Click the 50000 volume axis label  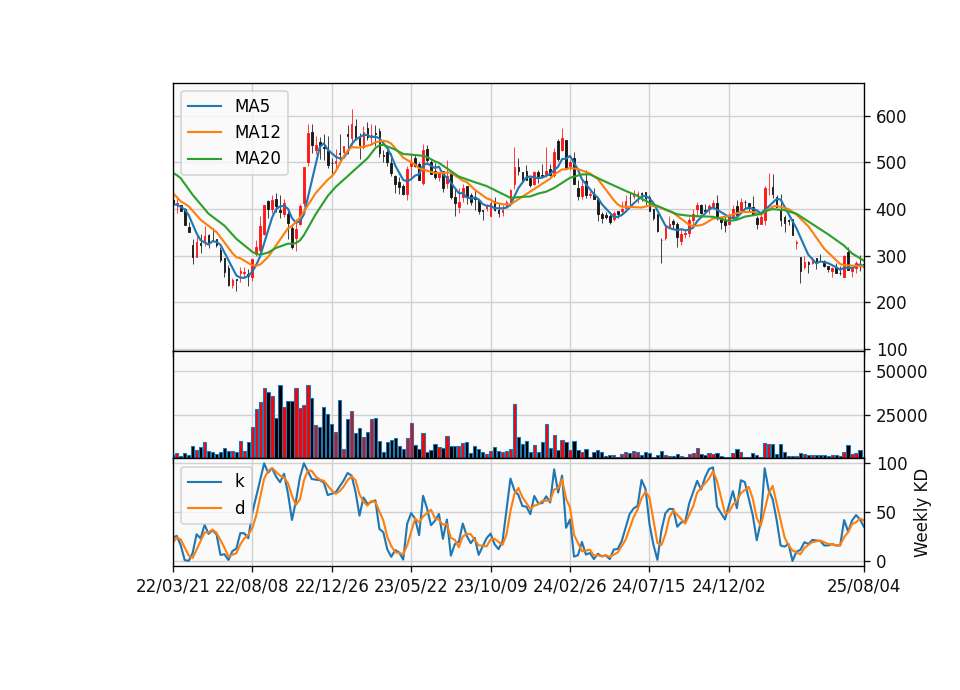coord(901,372)
